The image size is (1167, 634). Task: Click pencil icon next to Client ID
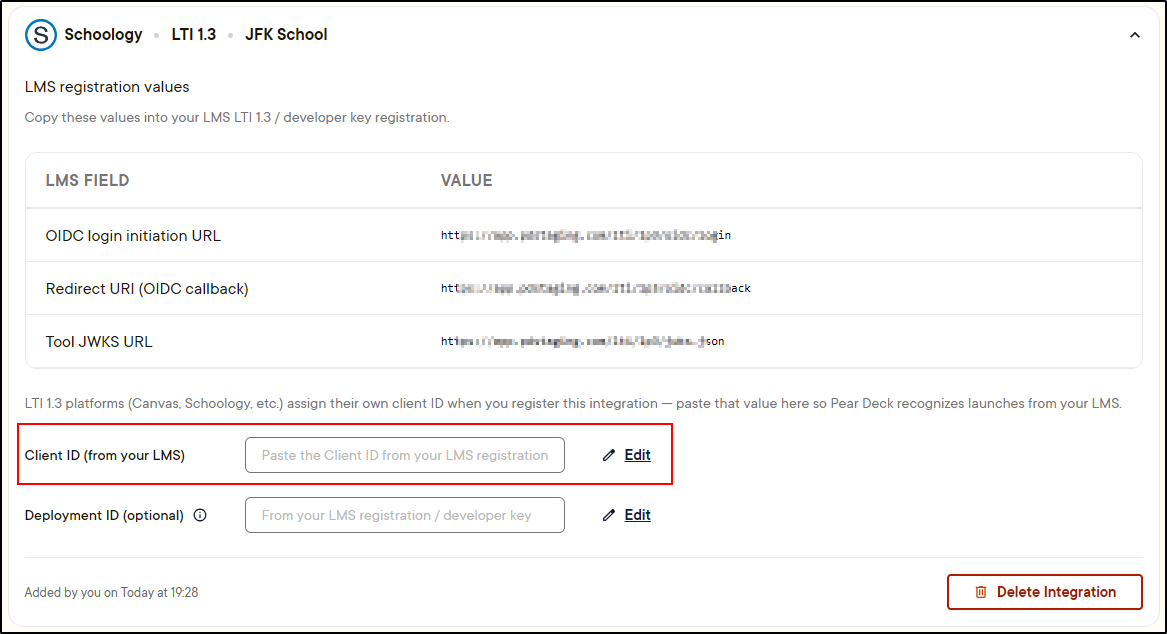(x=609, y=455)
